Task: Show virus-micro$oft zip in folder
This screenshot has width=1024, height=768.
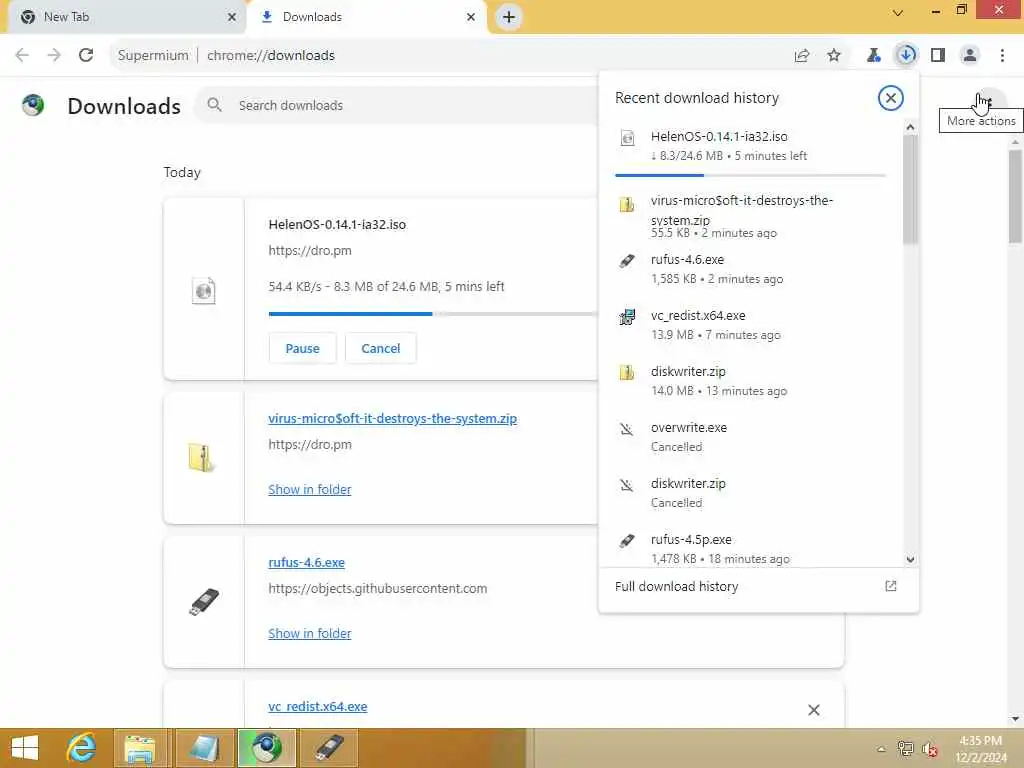Action: click(310, 489)
